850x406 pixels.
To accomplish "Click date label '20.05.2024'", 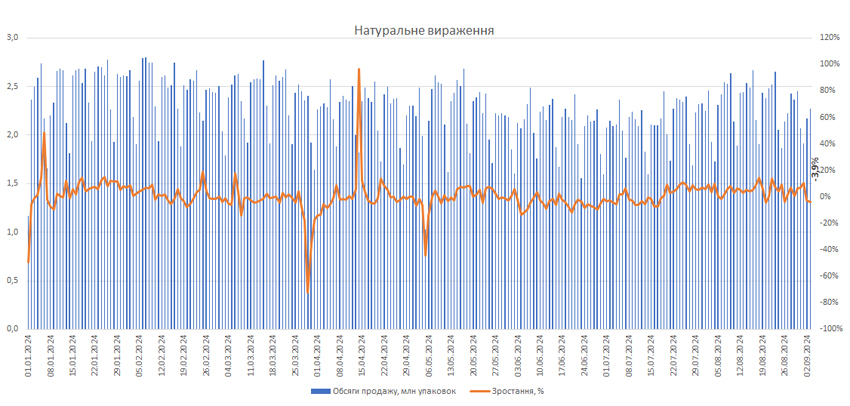I will (x=473, y=355).
